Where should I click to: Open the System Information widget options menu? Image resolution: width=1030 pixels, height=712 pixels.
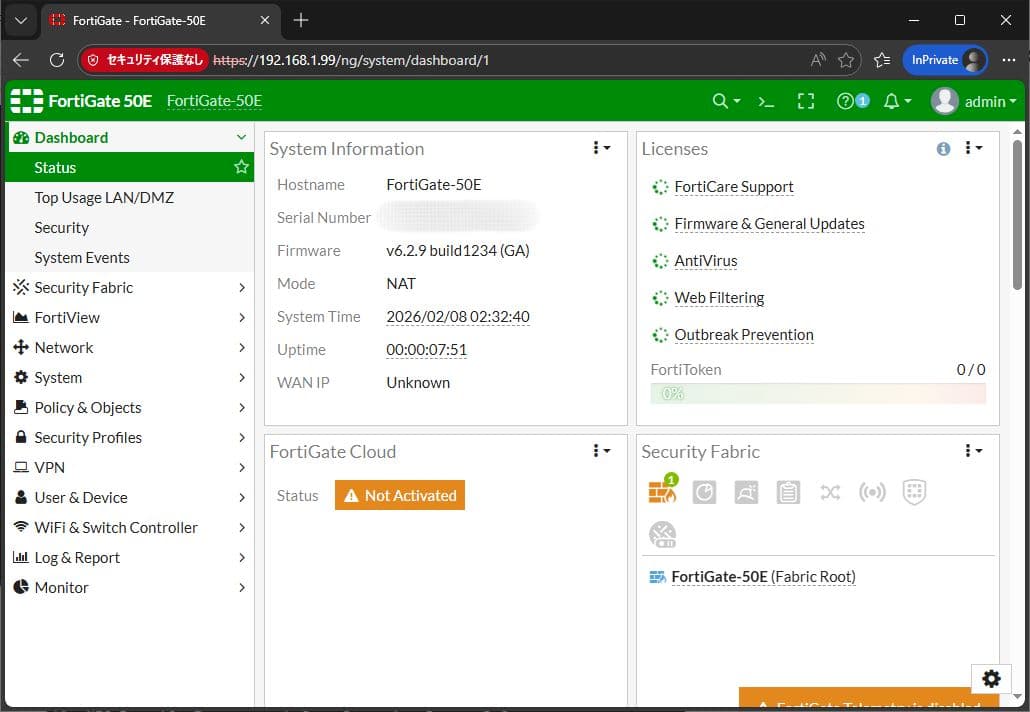(x=601, y=148)
